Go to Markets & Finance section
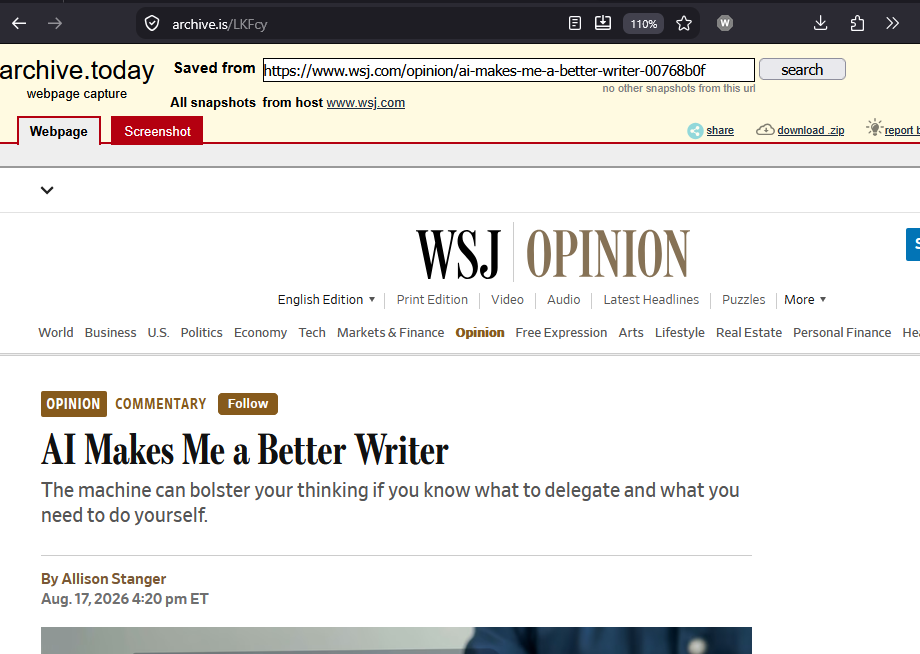 coord(391,333)
